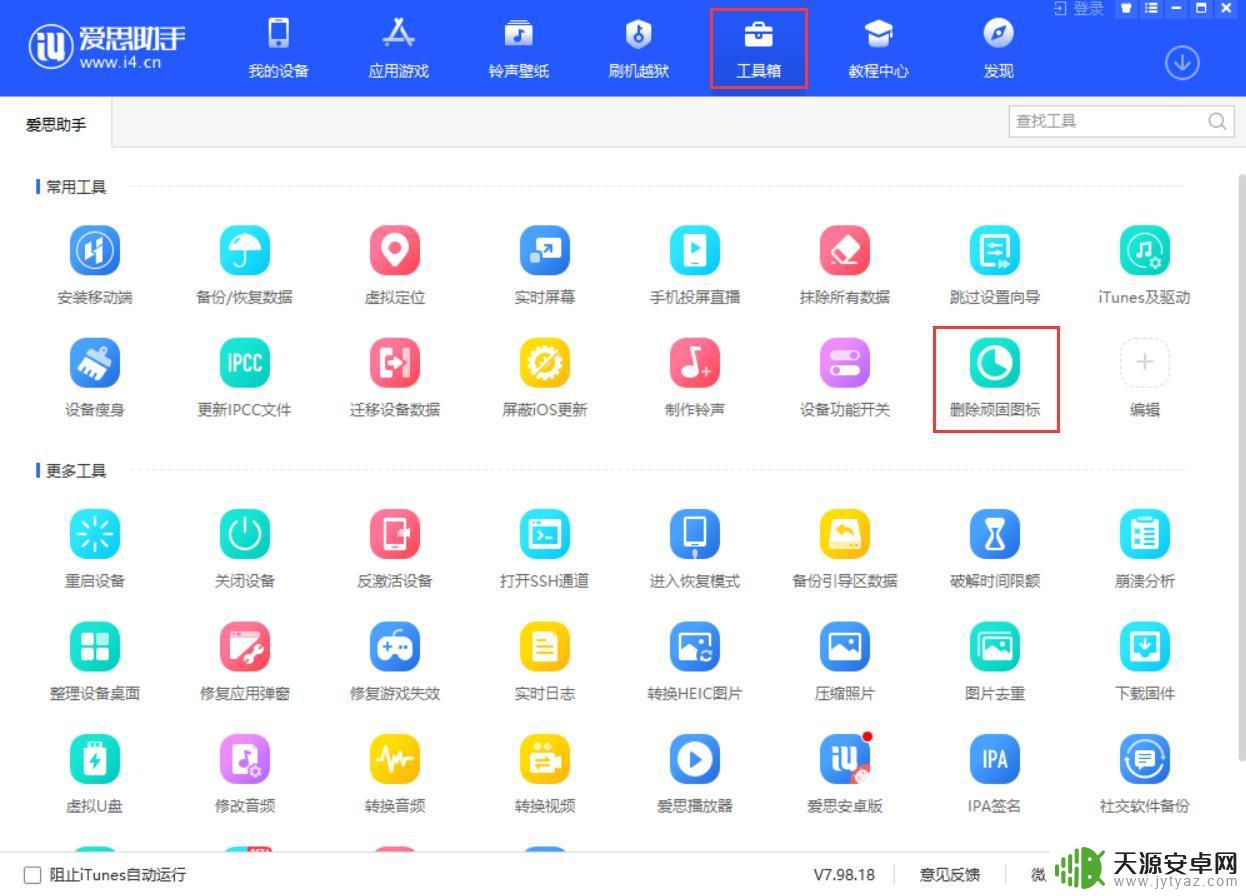
Task: Open 修复游戏失效 tool
Action: [395, 646]
